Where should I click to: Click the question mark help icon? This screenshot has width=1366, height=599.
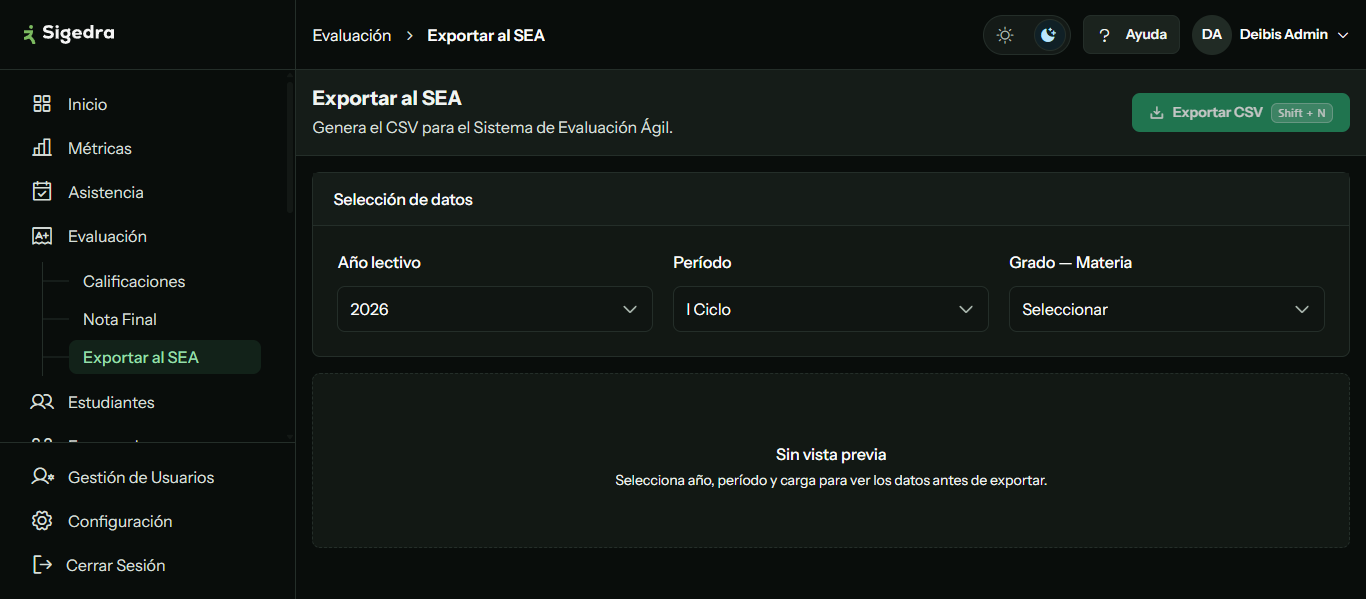click(x=1104, y=35)
